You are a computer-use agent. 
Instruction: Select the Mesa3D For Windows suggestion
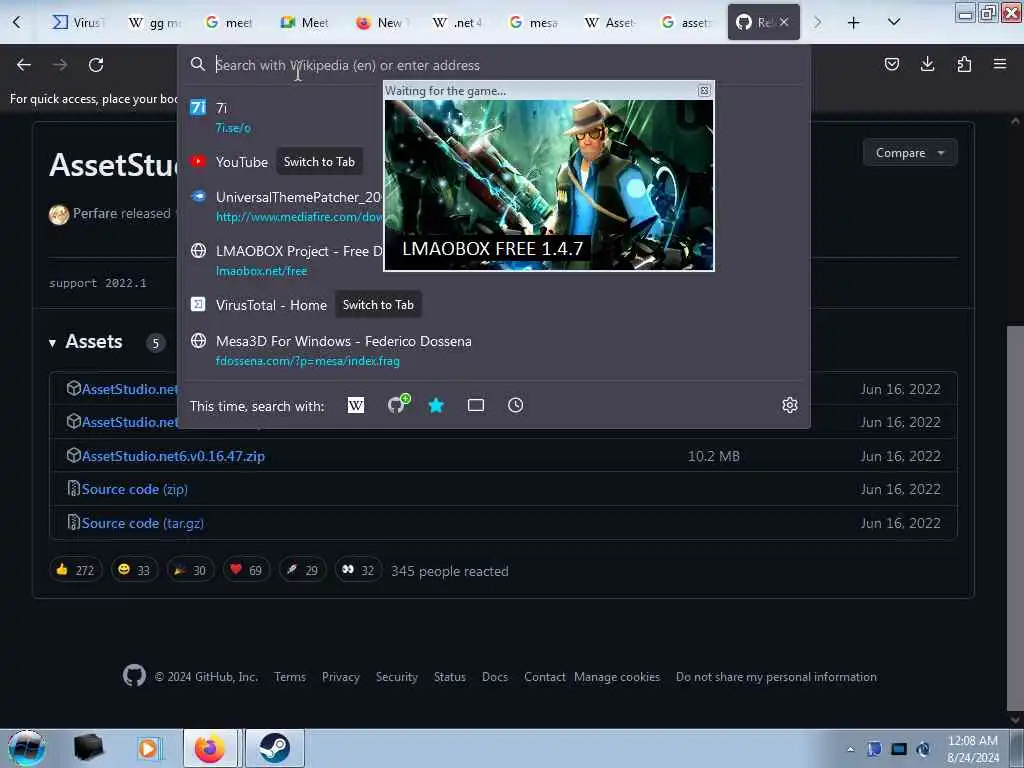pyautogui.click(x=494, y=351)
